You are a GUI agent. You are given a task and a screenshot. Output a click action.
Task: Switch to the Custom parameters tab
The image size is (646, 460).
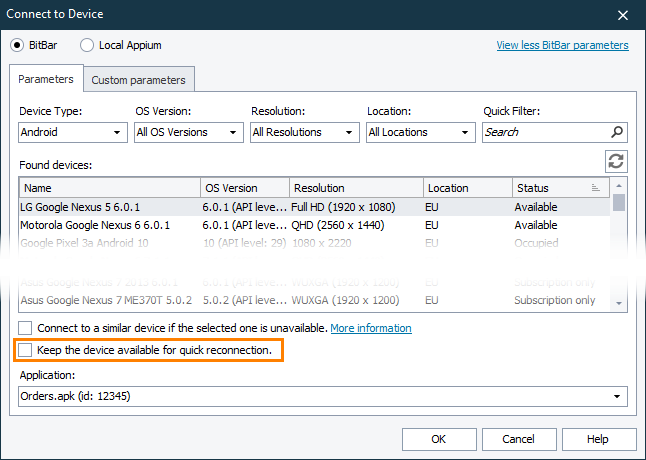(x=138, y=79)
